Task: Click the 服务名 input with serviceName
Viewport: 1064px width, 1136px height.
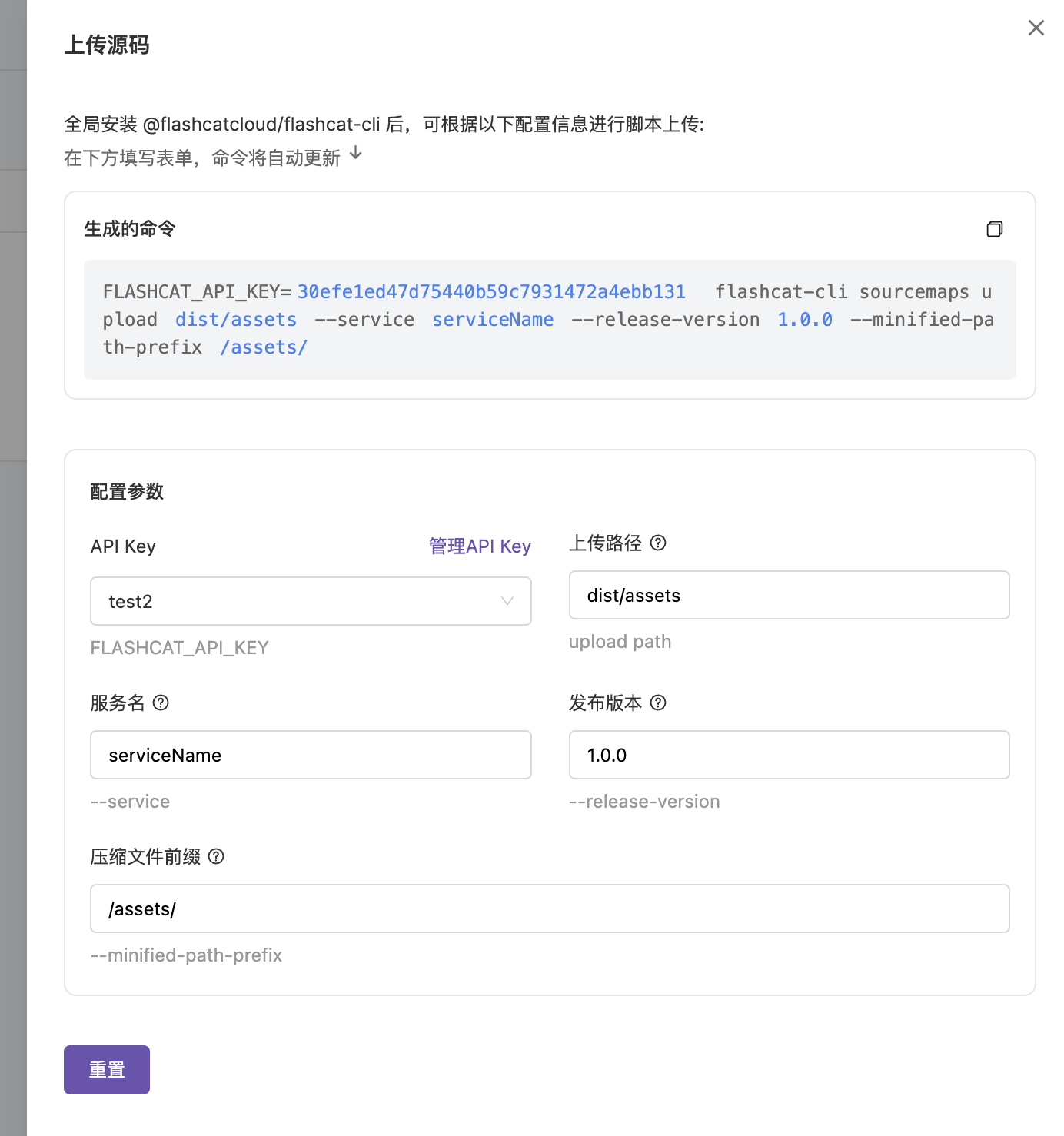Action: click(x=311, y=756)
